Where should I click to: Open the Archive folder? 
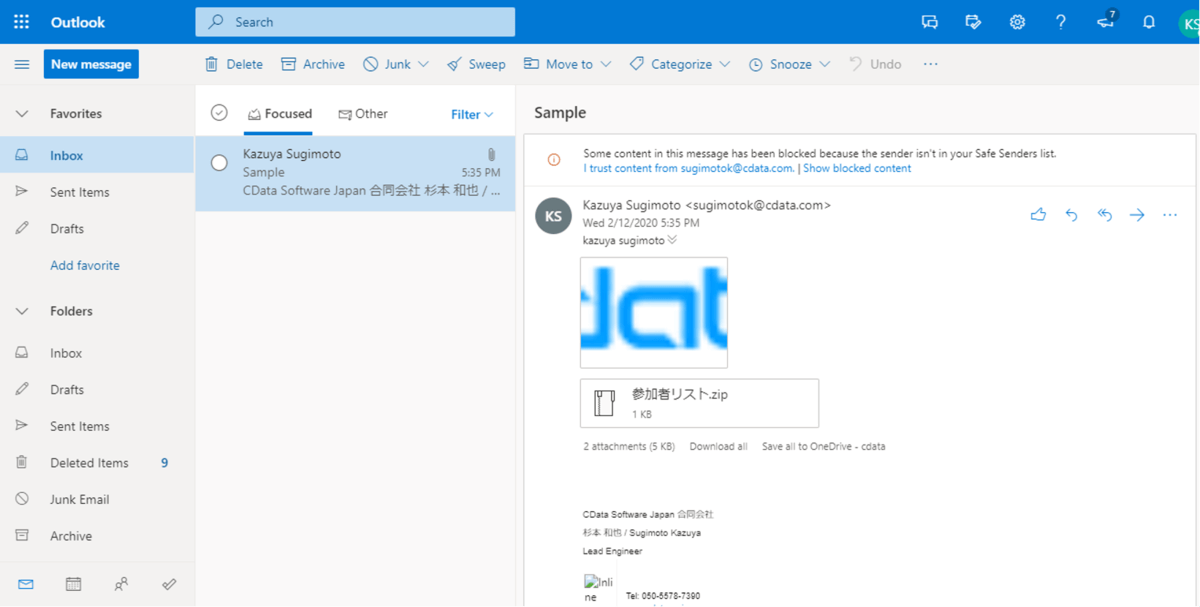pos(97,536)
